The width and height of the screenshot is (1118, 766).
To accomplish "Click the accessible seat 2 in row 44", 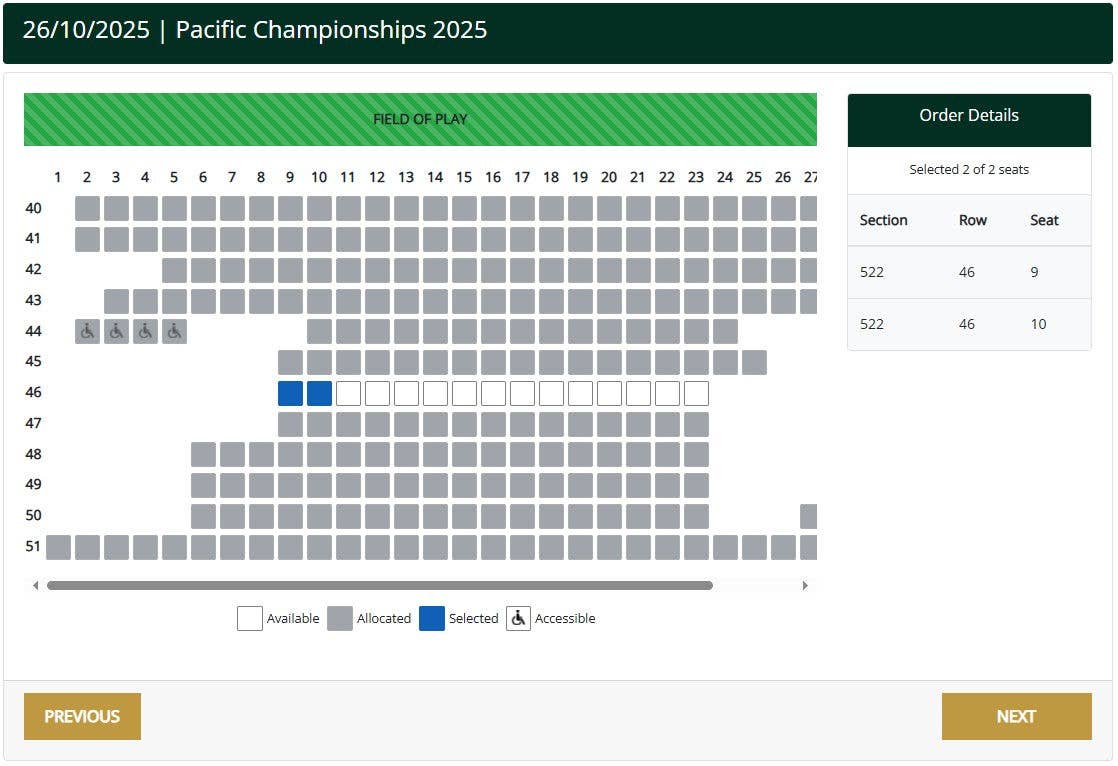I will point(87,332).
